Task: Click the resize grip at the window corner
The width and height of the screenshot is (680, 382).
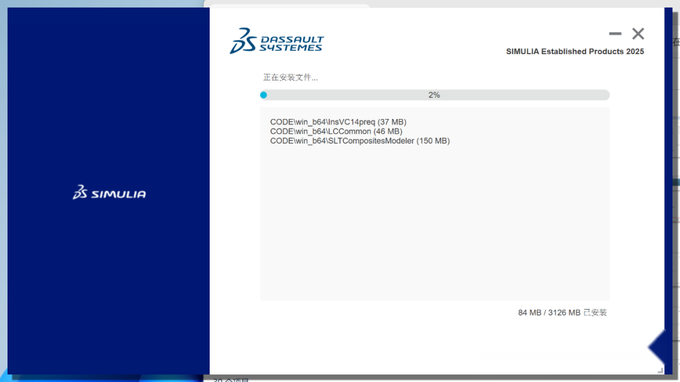Action: tap(660, 370)
